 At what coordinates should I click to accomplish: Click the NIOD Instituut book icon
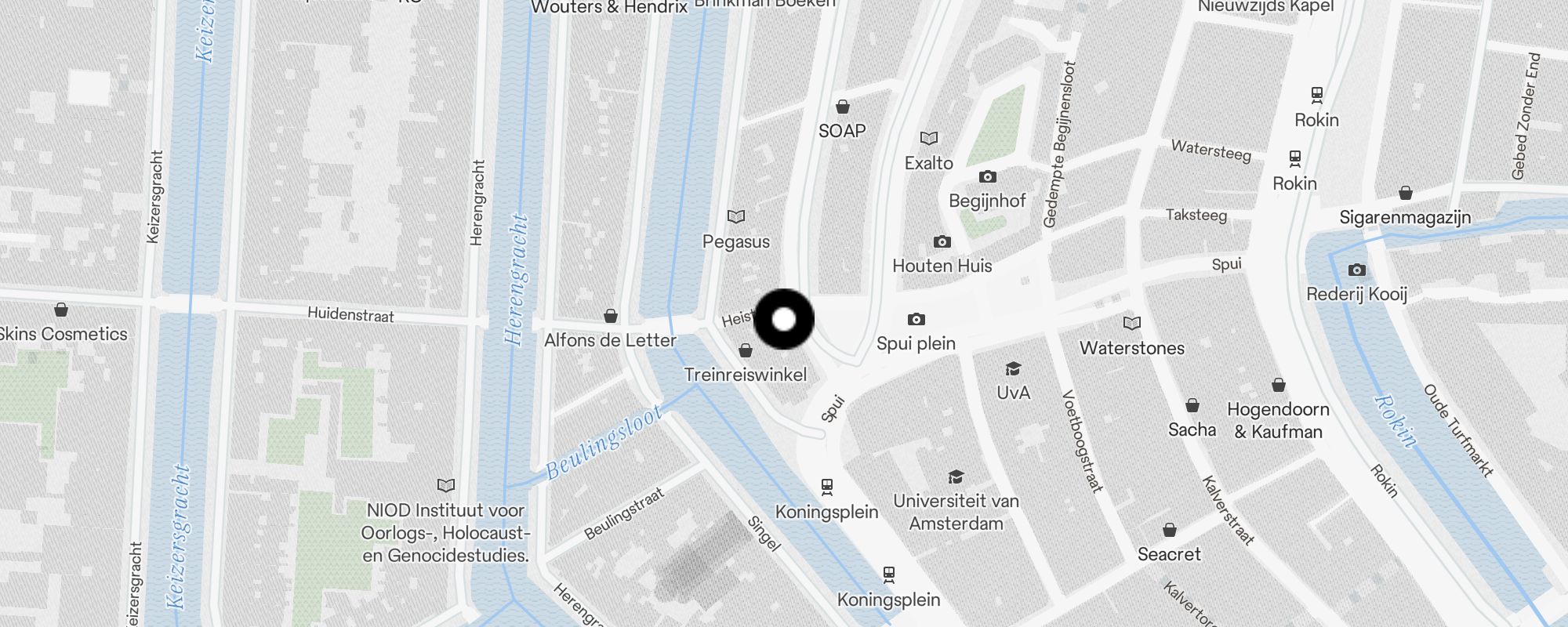pos(445,486)
